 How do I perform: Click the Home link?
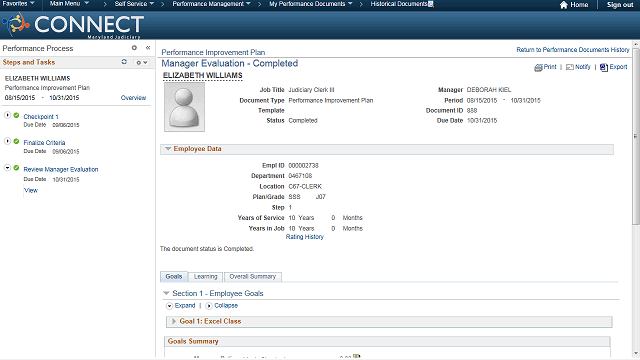pyautogui.click(x=579, y=5)
